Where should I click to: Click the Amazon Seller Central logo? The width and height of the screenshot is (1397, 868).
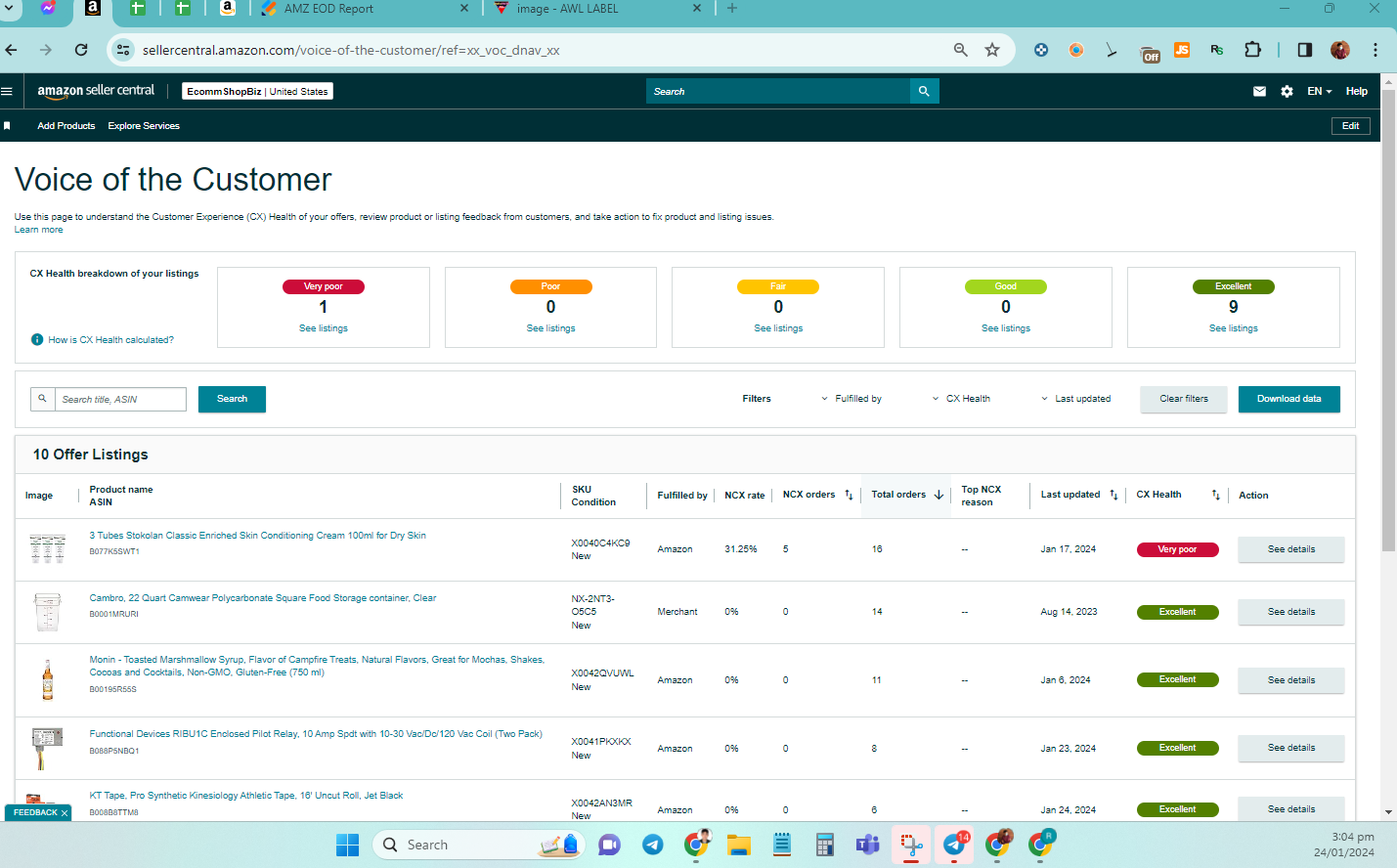pyautogui.click(x=96, y=91)
